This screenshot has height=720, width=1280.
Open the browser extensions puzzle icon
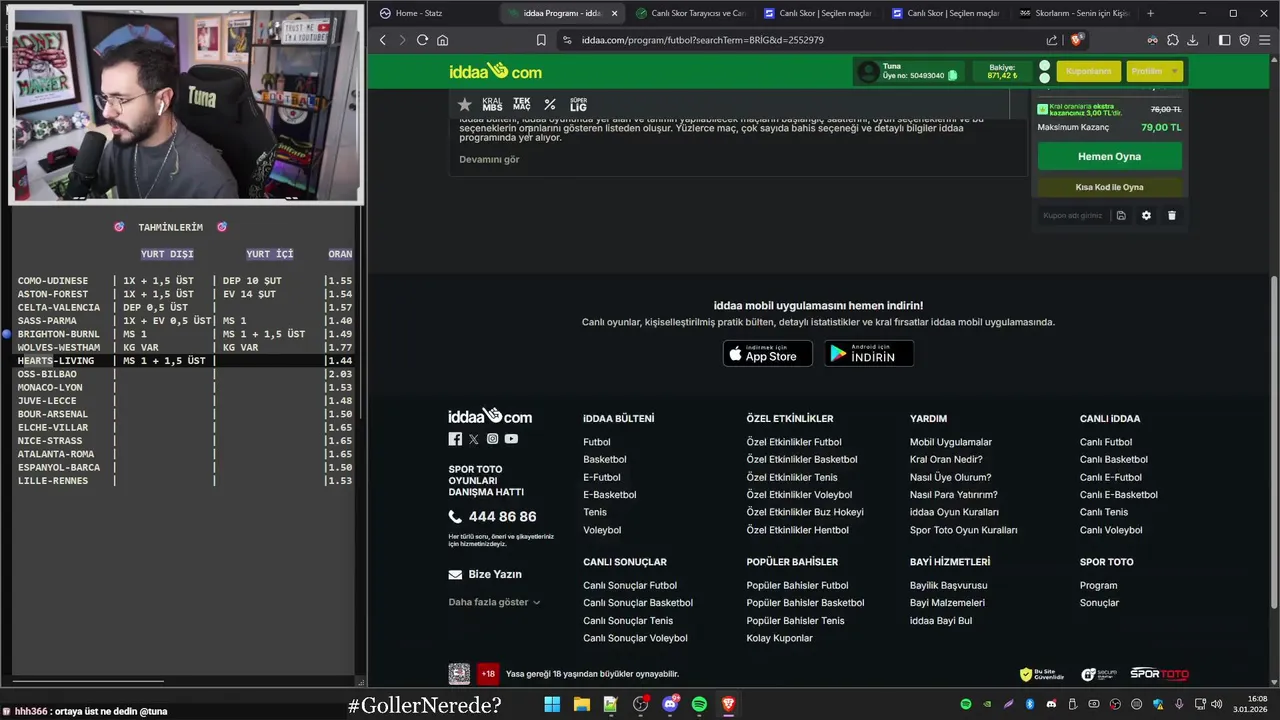coord(1172,40)
